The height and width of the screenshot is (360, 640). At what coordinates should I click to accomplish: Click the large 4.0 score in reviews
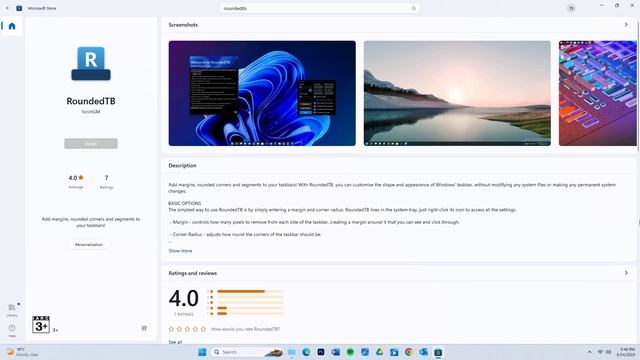(x=184, y=298)
